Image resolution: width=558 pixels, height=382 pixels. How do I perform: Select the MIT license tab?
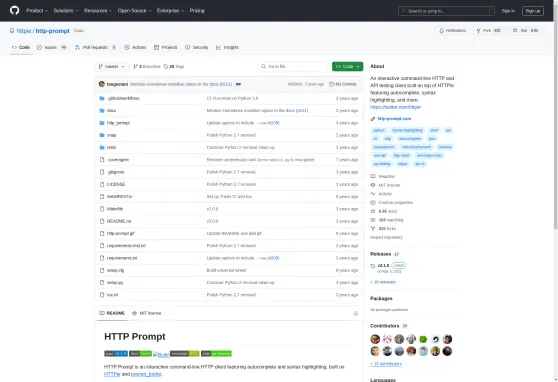[x=147, y=313]
